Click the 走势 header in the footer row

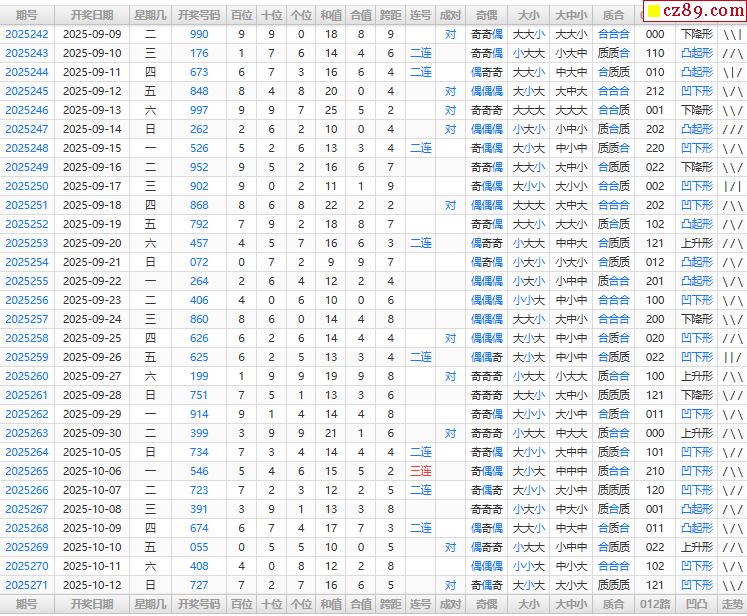click(733, 604)
